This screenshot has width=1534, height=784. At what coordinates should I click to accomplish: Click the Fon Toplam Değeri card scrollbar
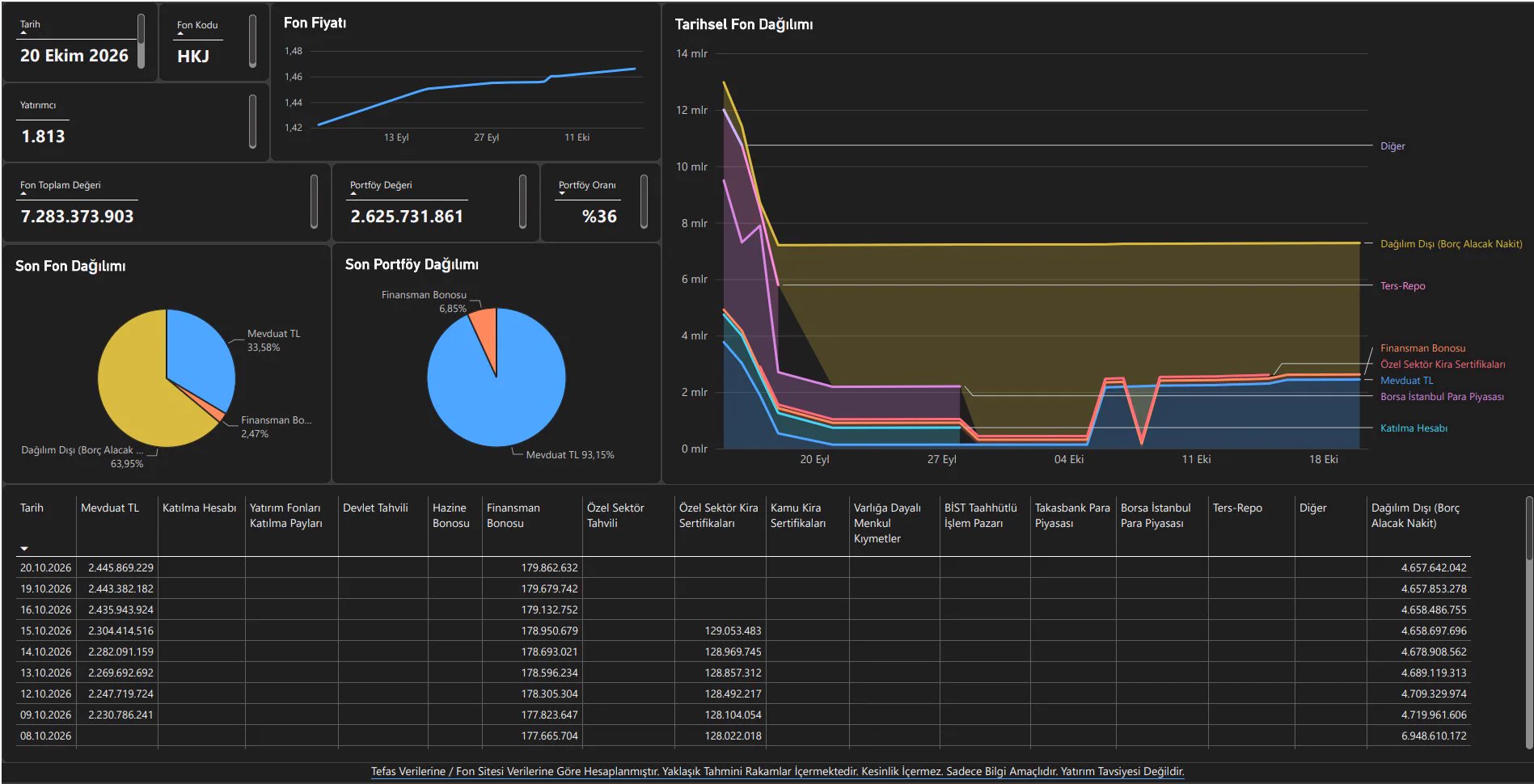[314, 201]
